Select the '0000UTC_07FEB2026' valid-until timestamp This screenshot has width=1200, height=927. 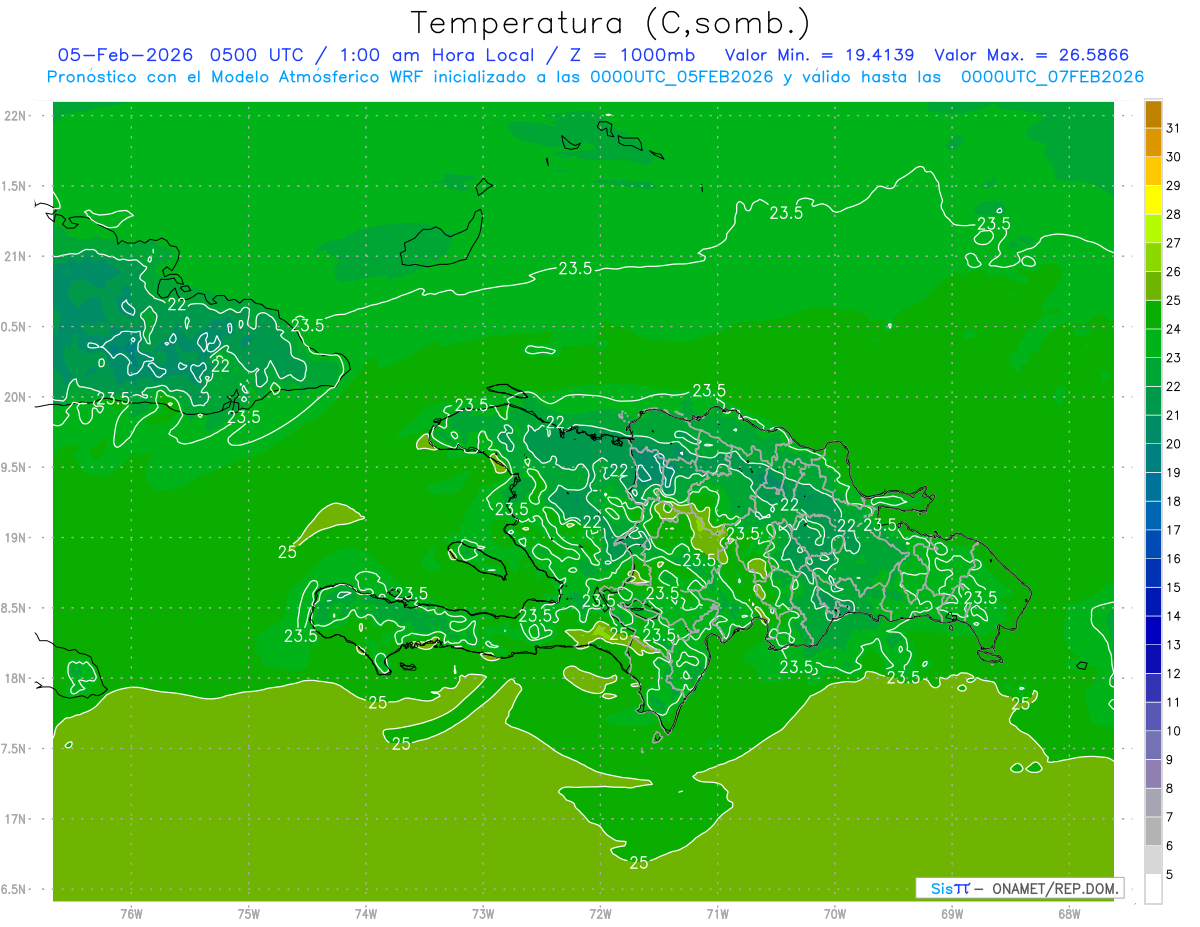coord(1052,76)
